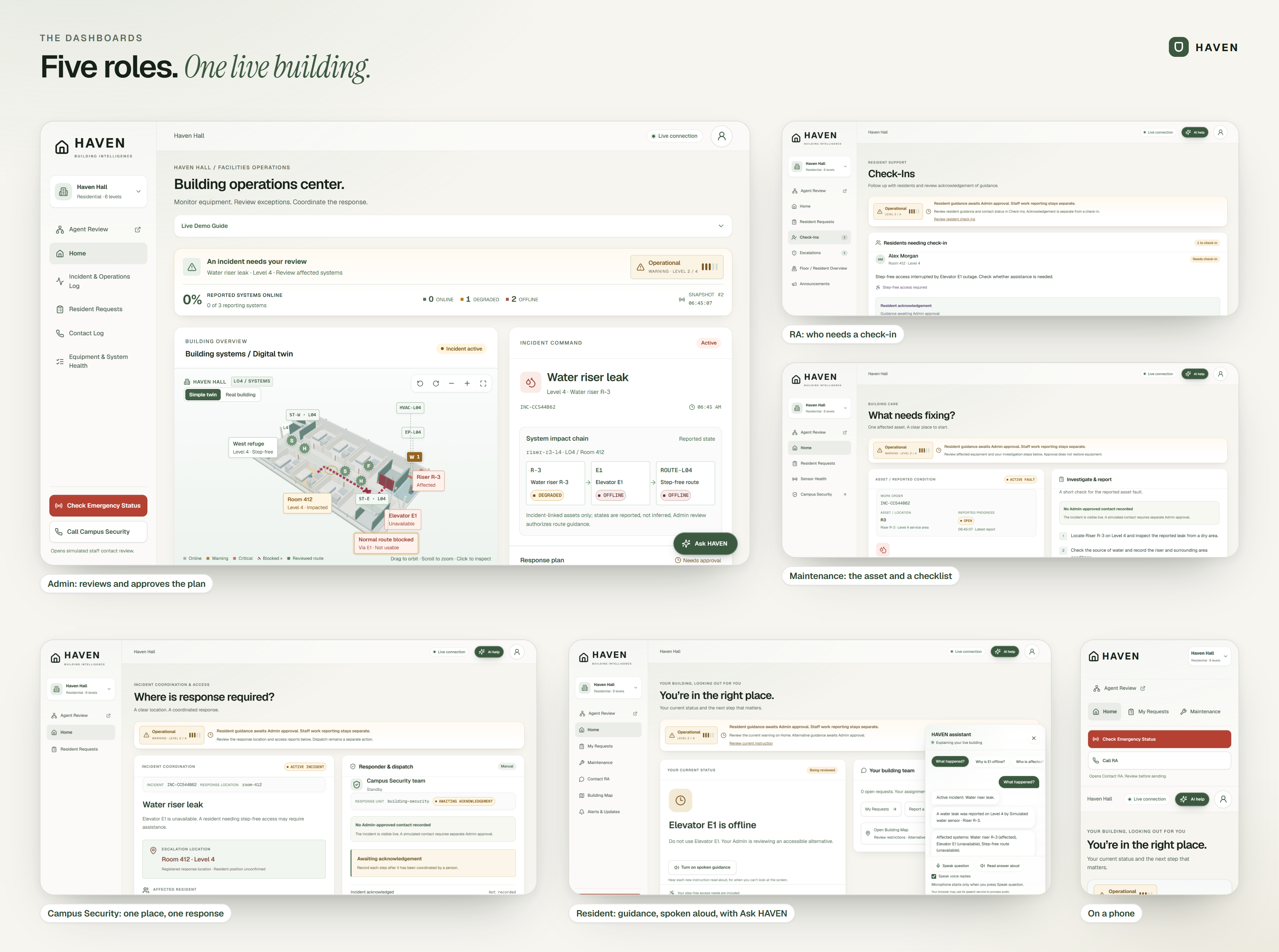Zoom out the digital twin with minus icon
Image resolution: width=1279 pixels, height=952 pixels.
pyautogui.click(x=451, y=383)
